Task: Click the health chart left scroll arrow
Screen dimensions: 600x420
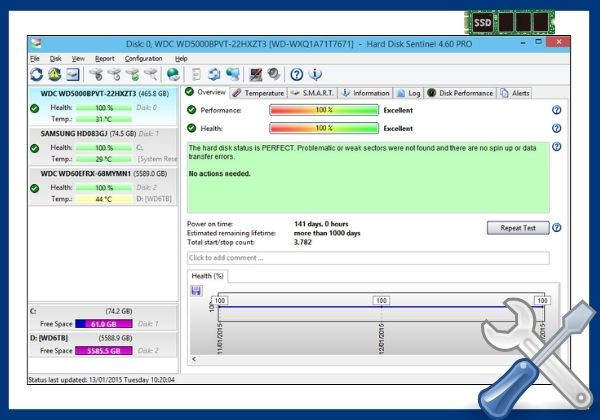Action: pyautogui.click(x=194, y=359)
